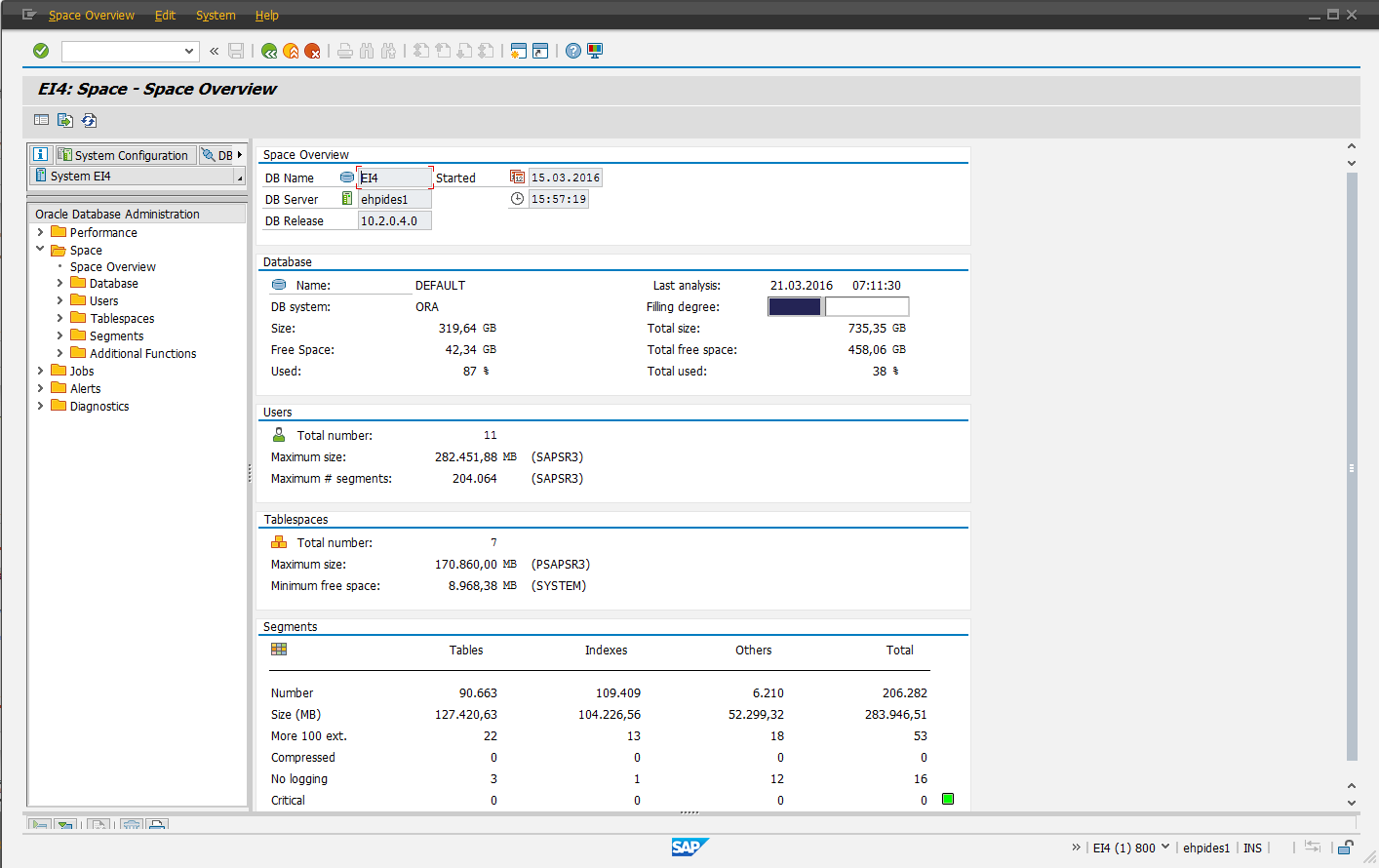Click the ehpides1 server entry in status bar
The height and width of the screenshot is (868, 1379).
1206,848
